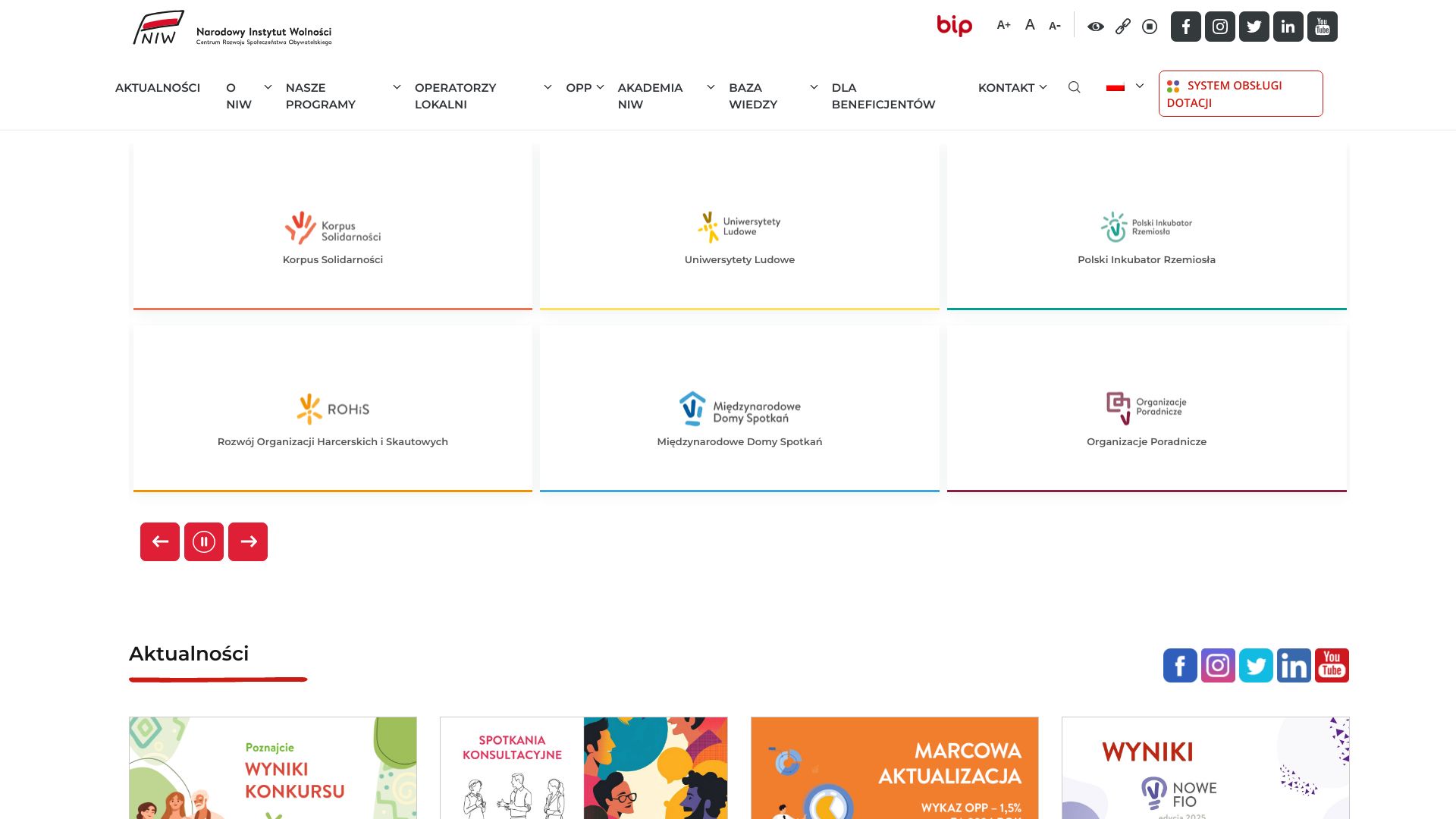The width and height of the screenshot is (1456, 819).
Task: Open the Uniwersytety Ludowe program card
Action: click(x=739, y=226)
